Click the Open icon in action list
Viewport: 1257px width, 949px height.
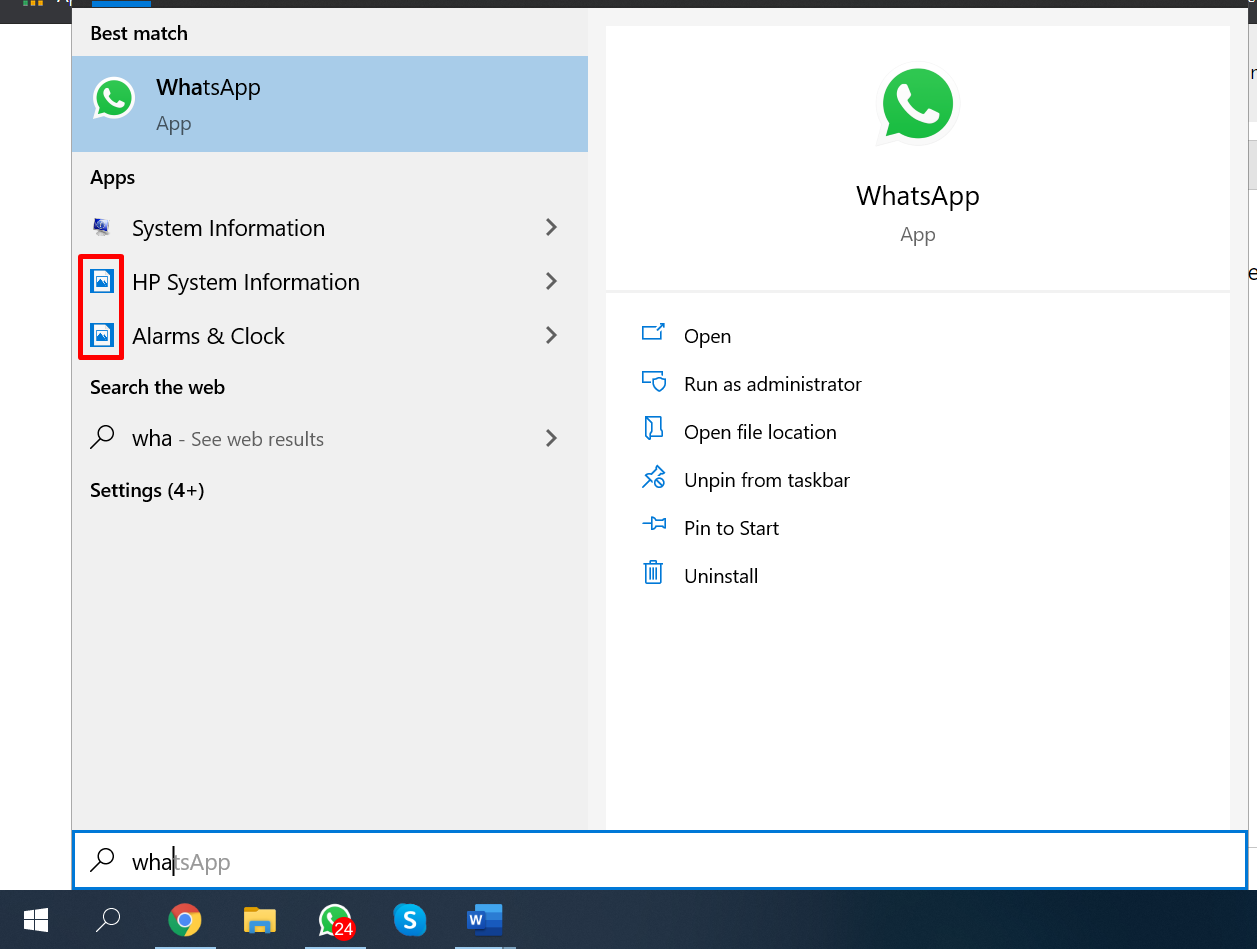pos(653,332)
